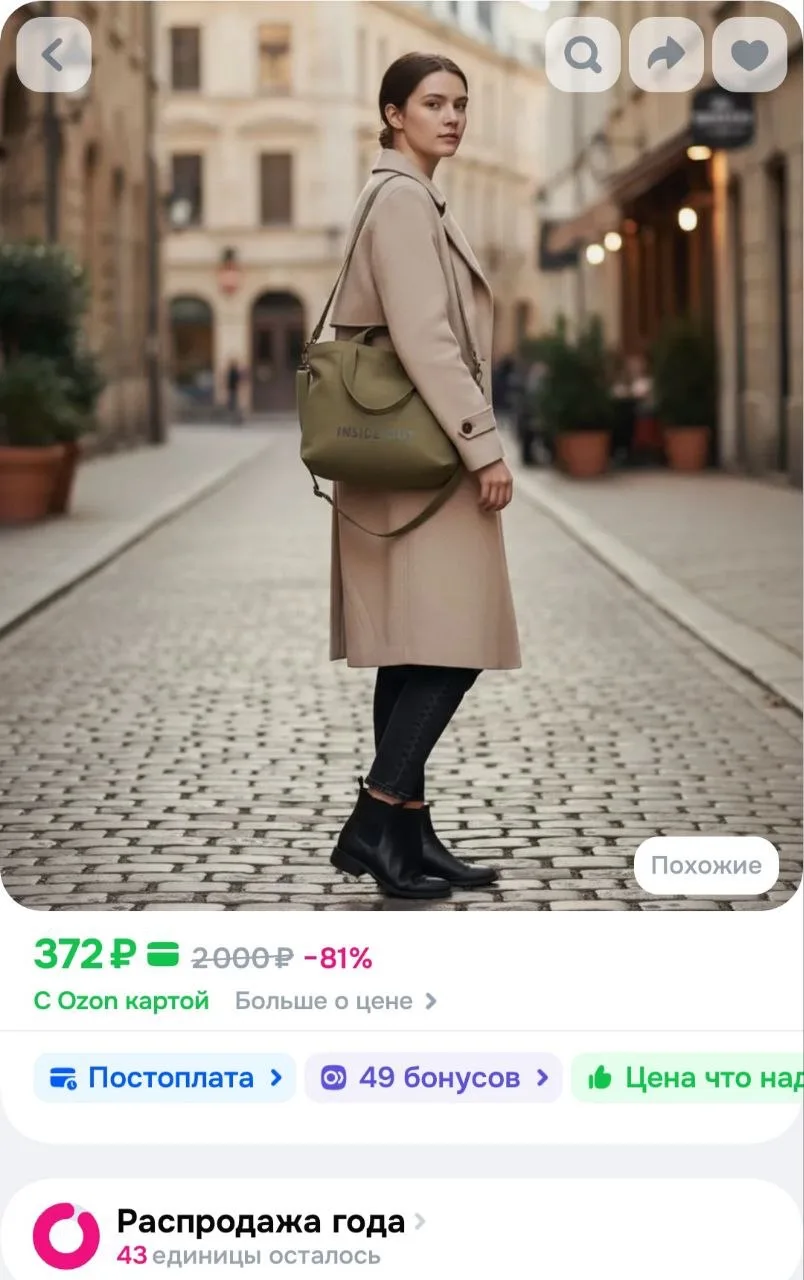Open the chevron on the "Постоплата" chip
Image resolution: width=804 pixels, height=1280 pixels.
pyautogui.click(x=276, y=1078)
